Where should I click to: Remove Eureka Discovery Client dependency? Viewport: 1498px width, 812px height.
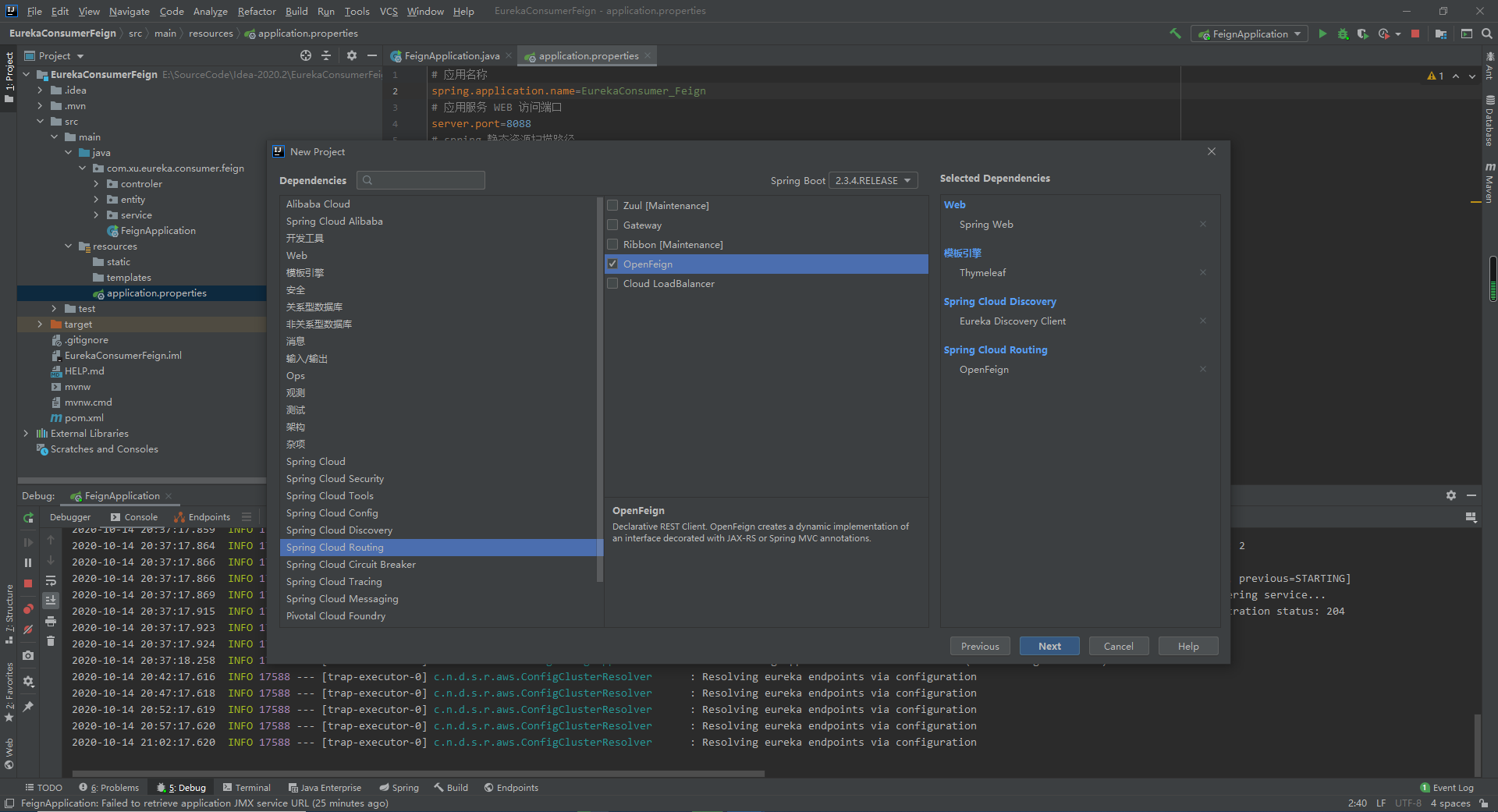coord(1203,321)
